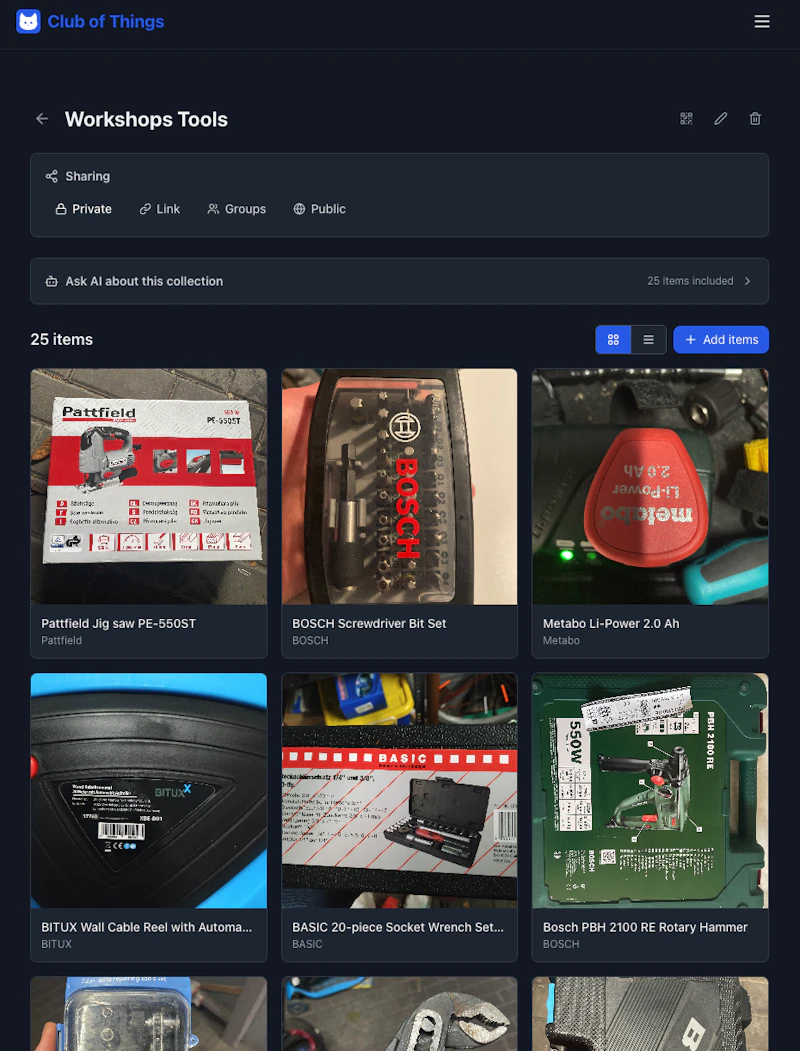
Task: Expand Ask AI chevron arrow
Action: coord(748,282)
